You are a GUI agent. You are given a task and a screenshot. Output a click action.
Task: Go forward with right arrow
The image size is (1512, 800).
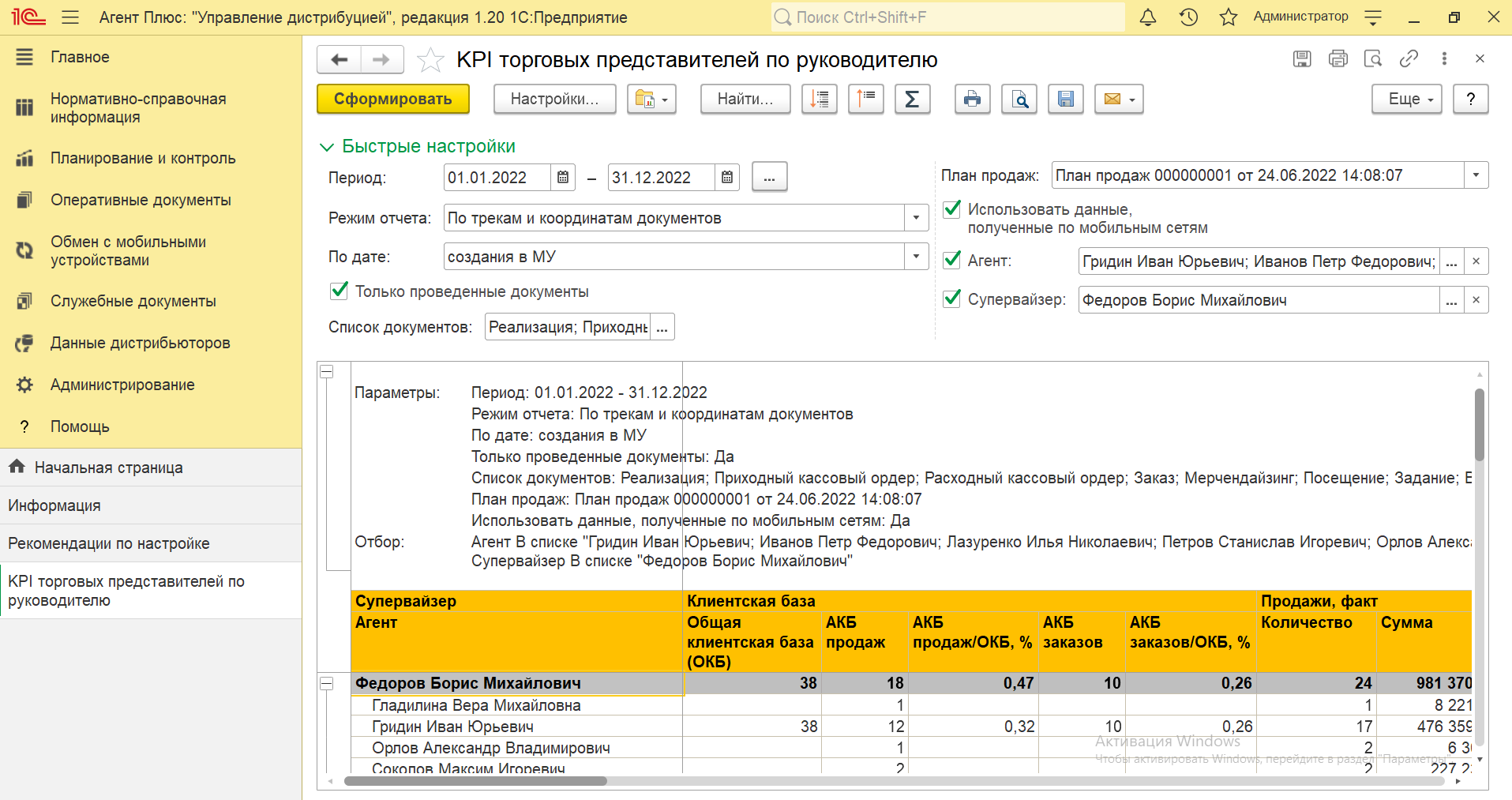coord(381,59)
